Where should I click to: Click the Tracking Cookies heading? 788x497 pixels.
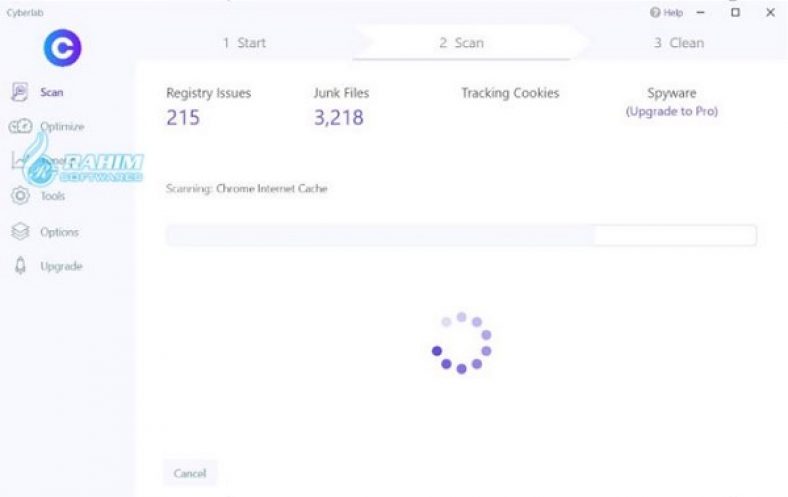pyautogui.click(x=510, y=93)
